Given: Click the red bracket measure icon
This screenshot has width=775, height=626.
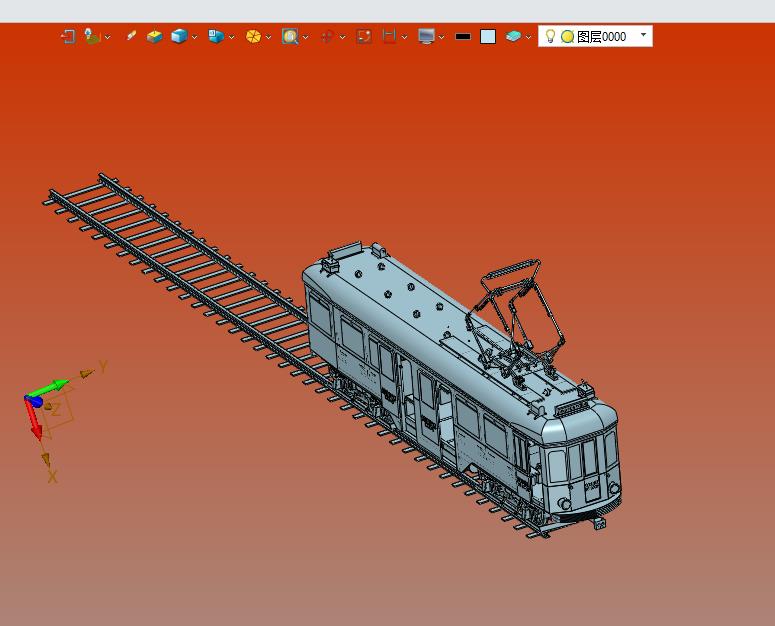Looking at the screenshot, I should tap(389, 36).
